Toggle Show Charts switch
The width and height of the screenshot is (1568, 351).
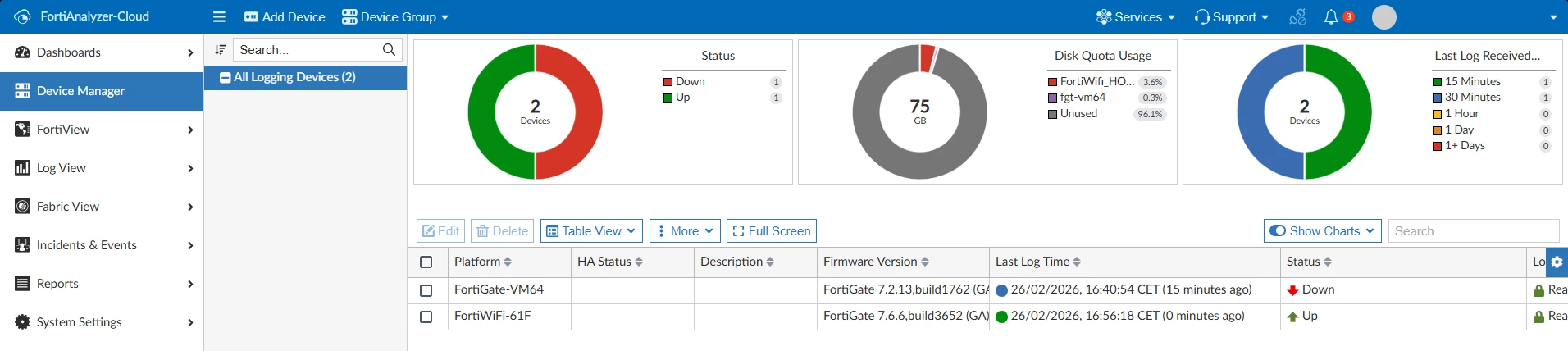(1278, 231)
